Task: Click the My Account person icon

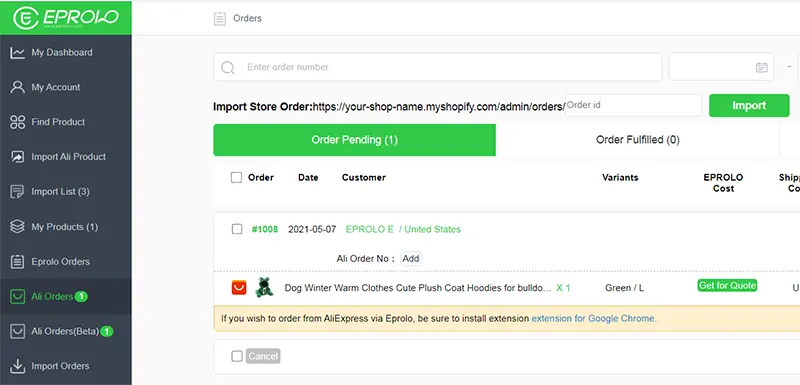Action: click(x=17, y=87)
